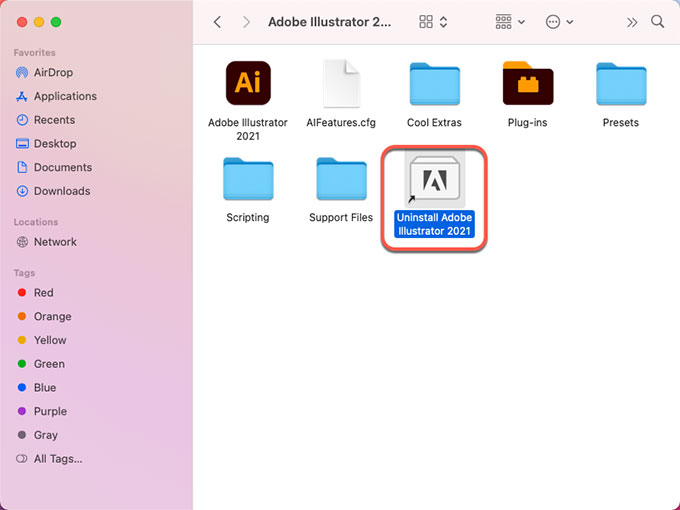Open the Scripting folder
The height and width of the screenshot is (510, 680).
[x=248, y=179]
